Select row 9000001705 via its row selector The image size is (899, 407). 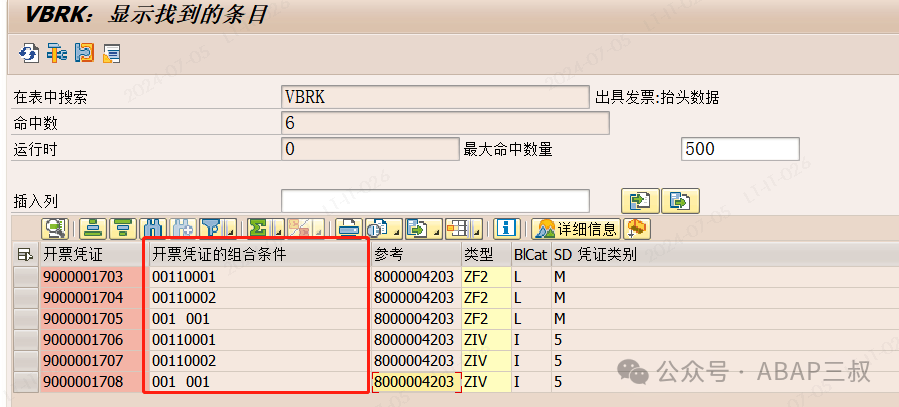pos(26,319)
